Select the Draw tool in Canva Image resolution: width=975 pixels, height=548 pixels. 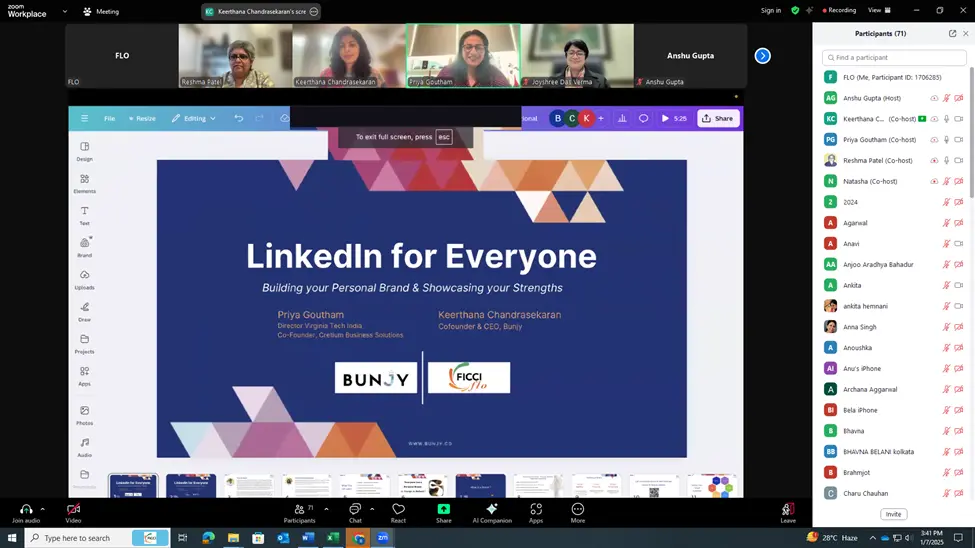pyautogui.click(x=85, y=312)
